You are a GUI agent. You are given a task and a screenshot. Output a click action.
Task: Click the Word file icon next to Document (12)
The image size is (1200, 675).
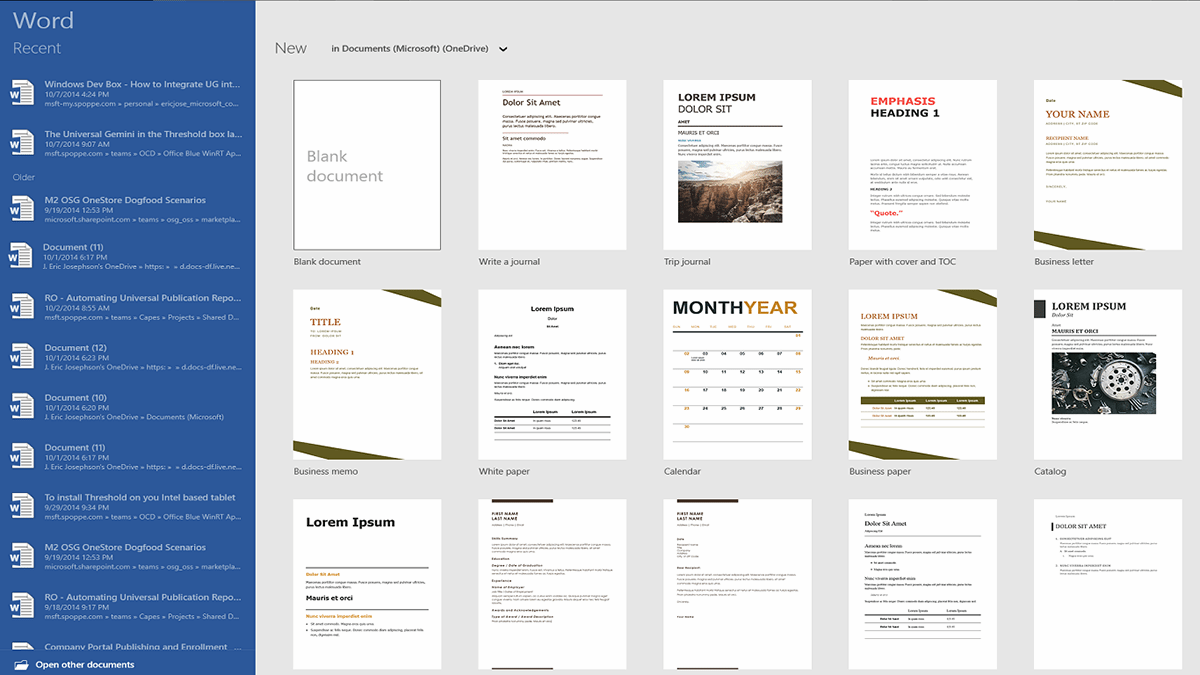click(x=21, y=357)
